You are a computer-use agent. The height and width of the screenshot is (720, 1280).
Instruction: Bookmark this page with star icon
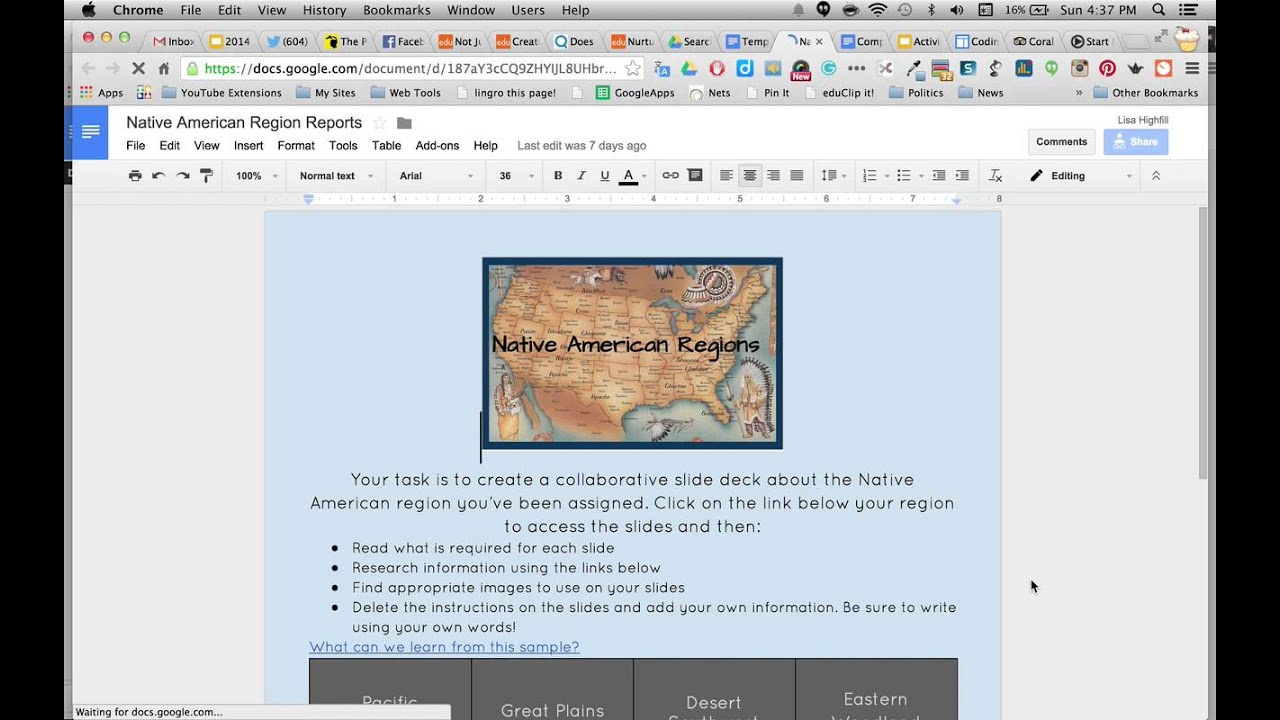click(x=632, y=69)
